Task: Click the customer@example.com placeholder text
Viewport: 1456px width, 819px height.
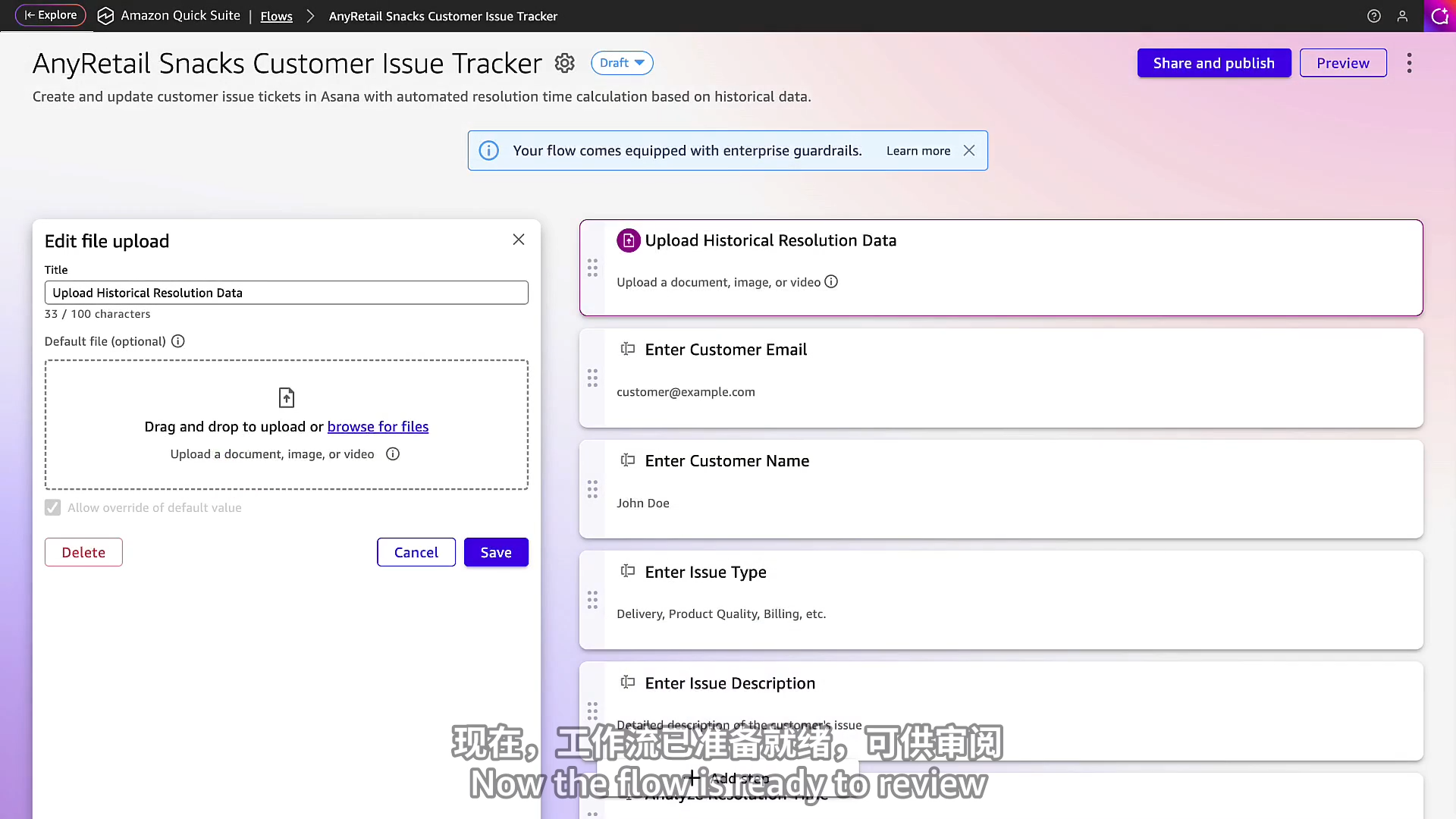Action: click(686, 392)
